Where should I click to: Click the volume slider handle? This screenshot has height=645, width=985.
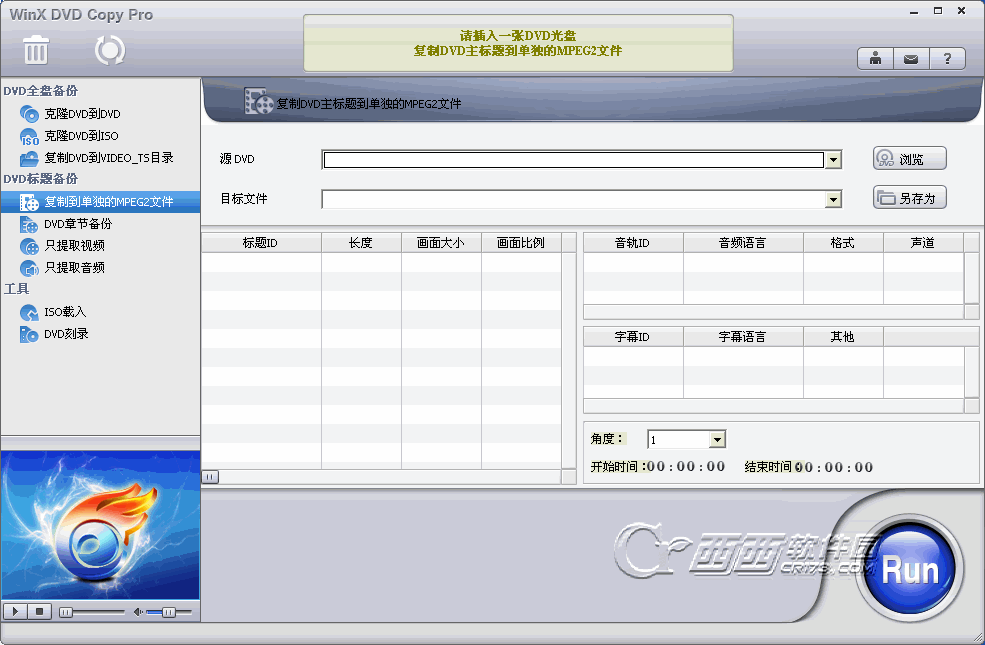(x=168, y=612)
